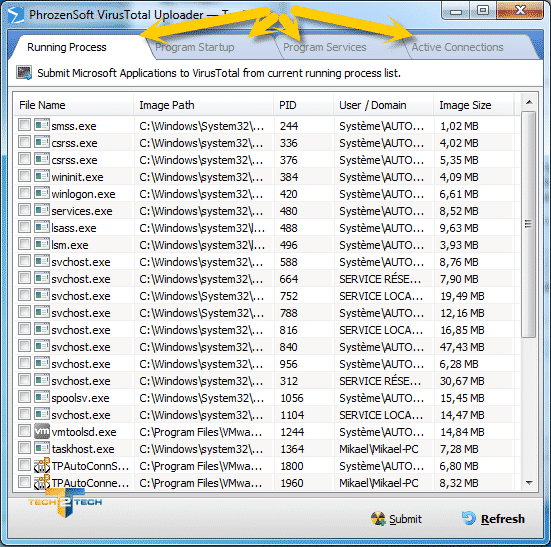Click the svchost.exe icon with PID 752
This screenshot has height=547, width=551.
point(42,295)
